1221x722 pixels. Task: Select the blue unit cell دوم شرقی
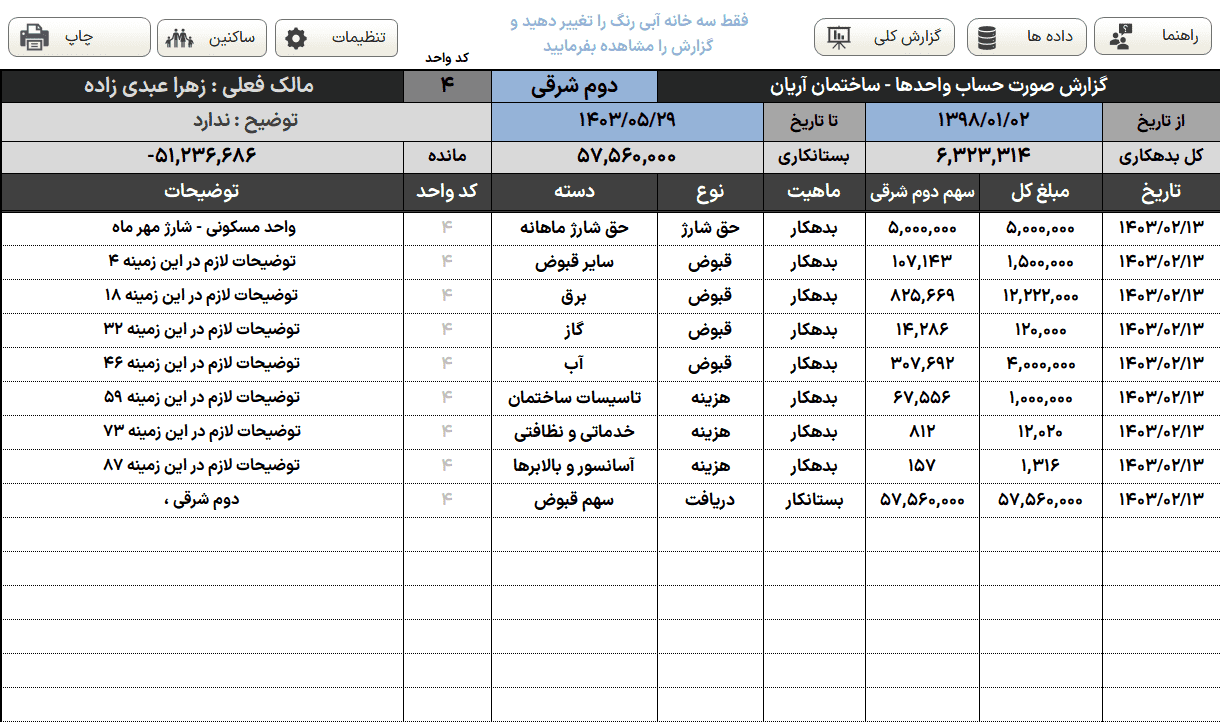click(574, 86)
